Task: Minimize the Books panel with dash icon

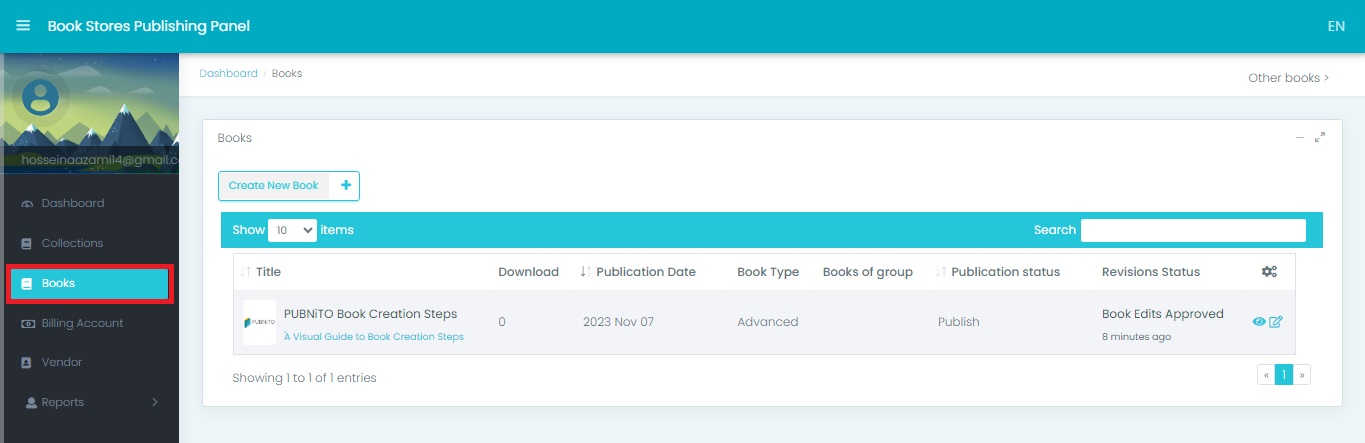Action: click(1300, 138)
